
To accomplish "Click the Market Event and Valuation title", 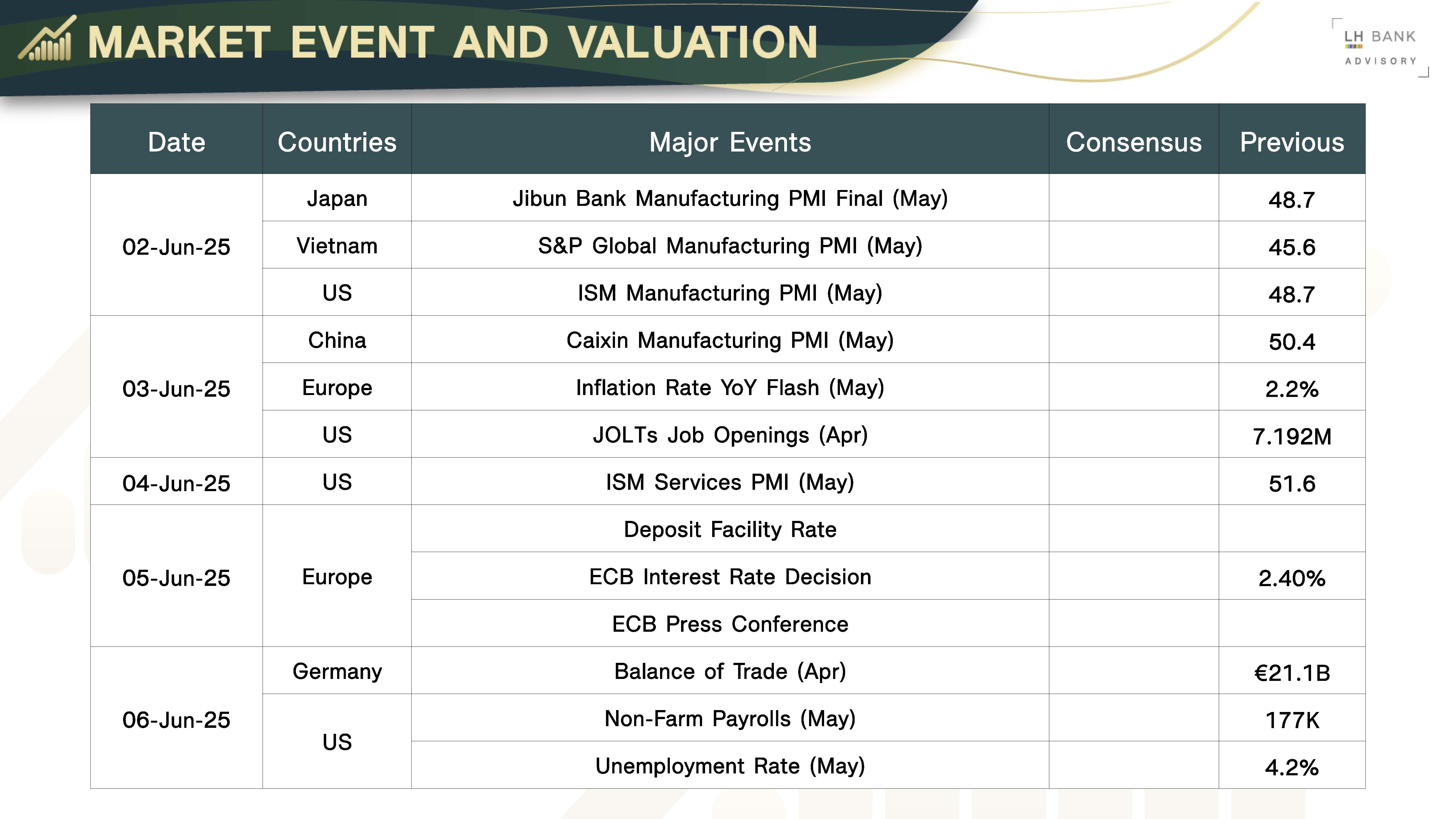I will [x=453, y=42].
